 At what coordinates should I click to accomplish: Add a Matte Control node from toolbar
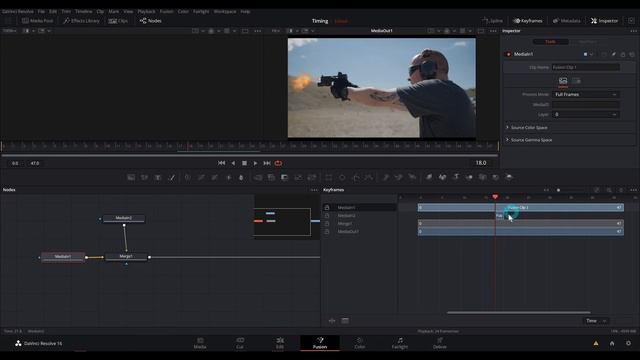(x=284, y=177)
